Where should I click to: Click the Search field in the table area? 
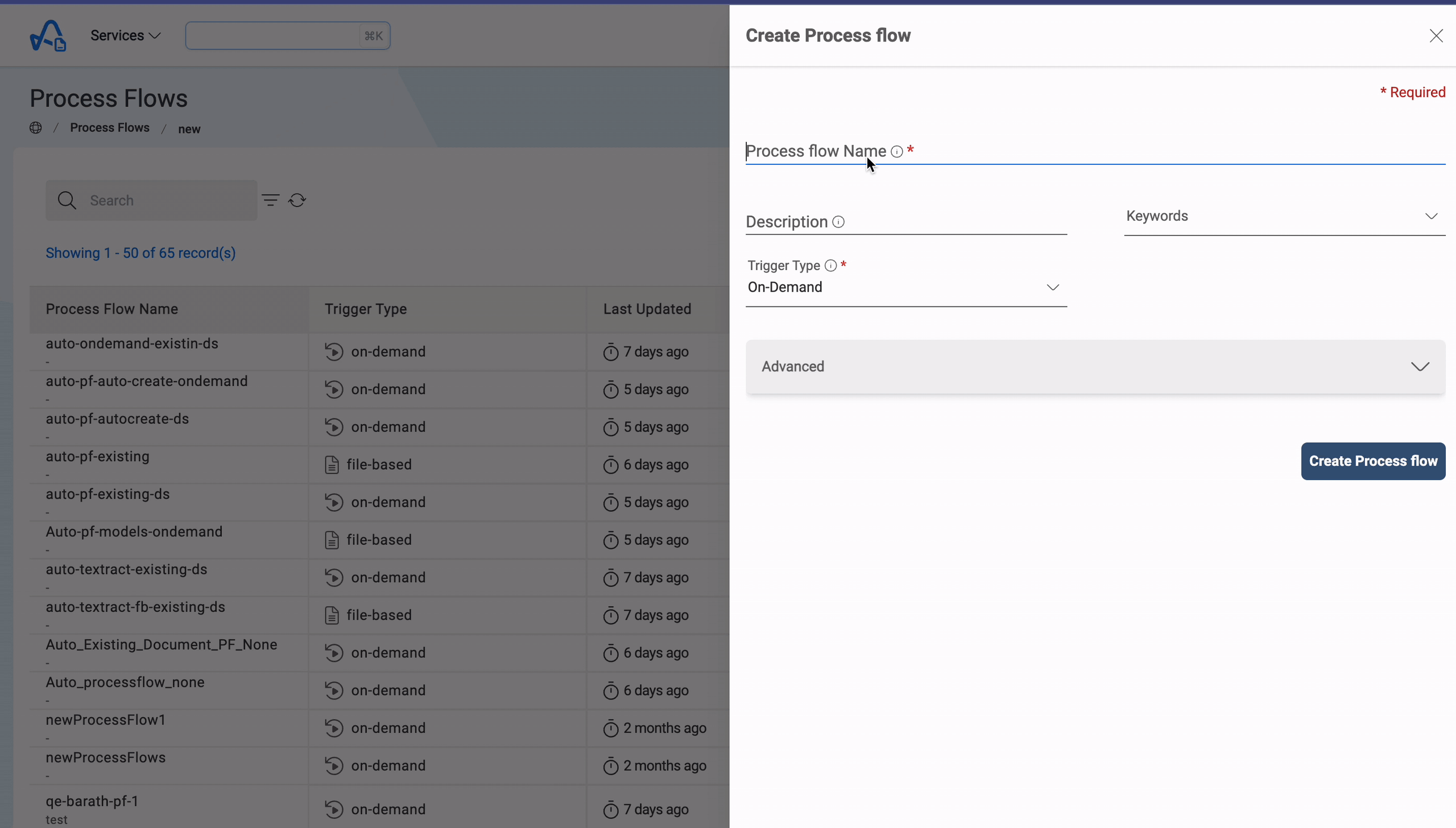click(150, 200)
